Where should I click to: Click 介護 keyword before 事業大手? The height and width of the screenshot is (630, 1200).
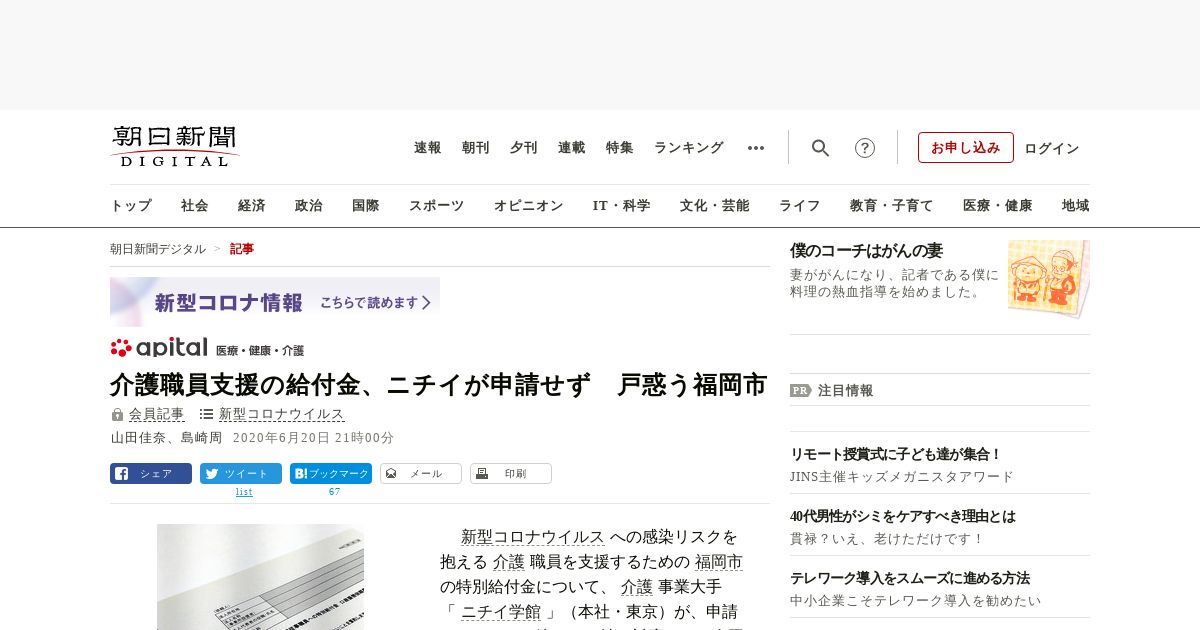click(637, 587)
